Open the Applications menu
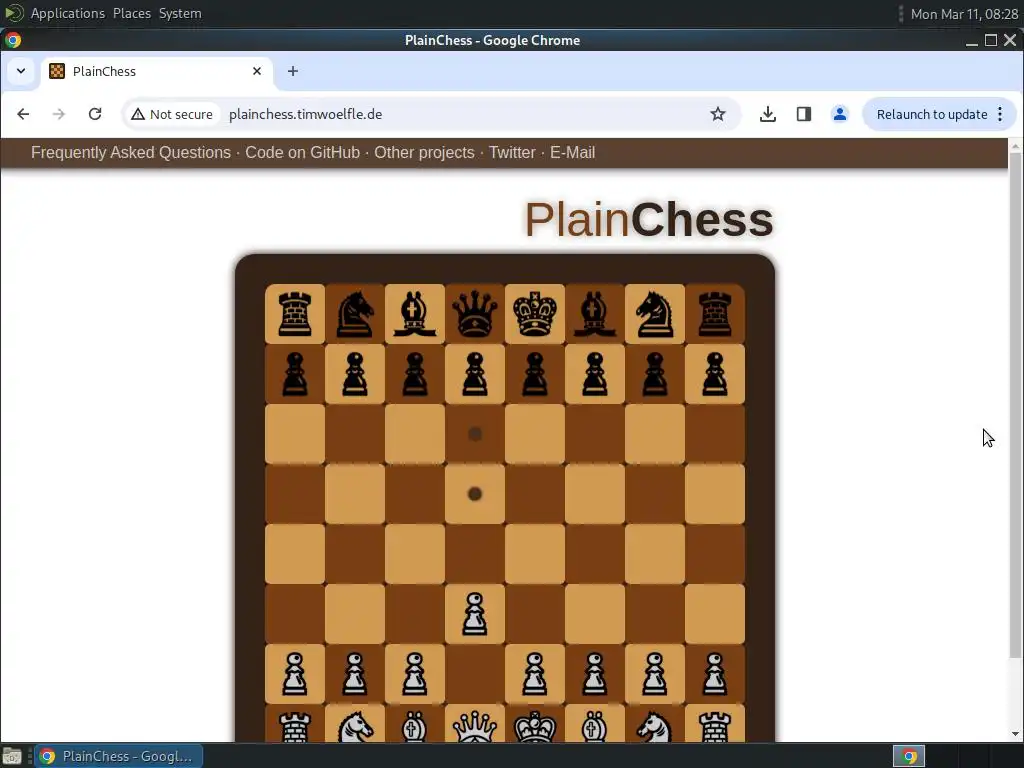Image resolution: width=1024 pixels, height=768 pixels. [x=67, y=13]
